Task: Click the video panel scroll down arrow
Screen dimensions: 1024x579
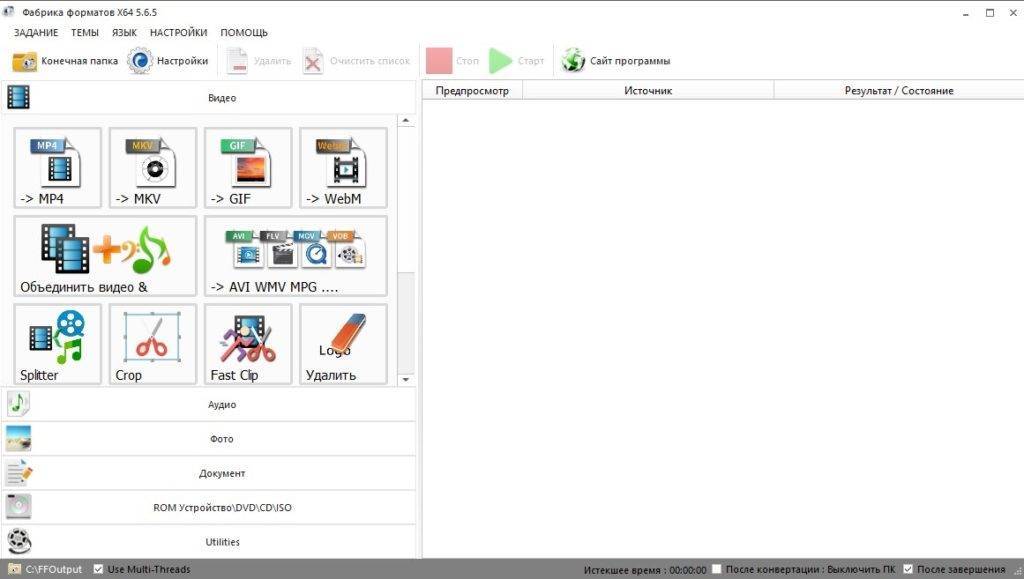Action: (406, 380)
